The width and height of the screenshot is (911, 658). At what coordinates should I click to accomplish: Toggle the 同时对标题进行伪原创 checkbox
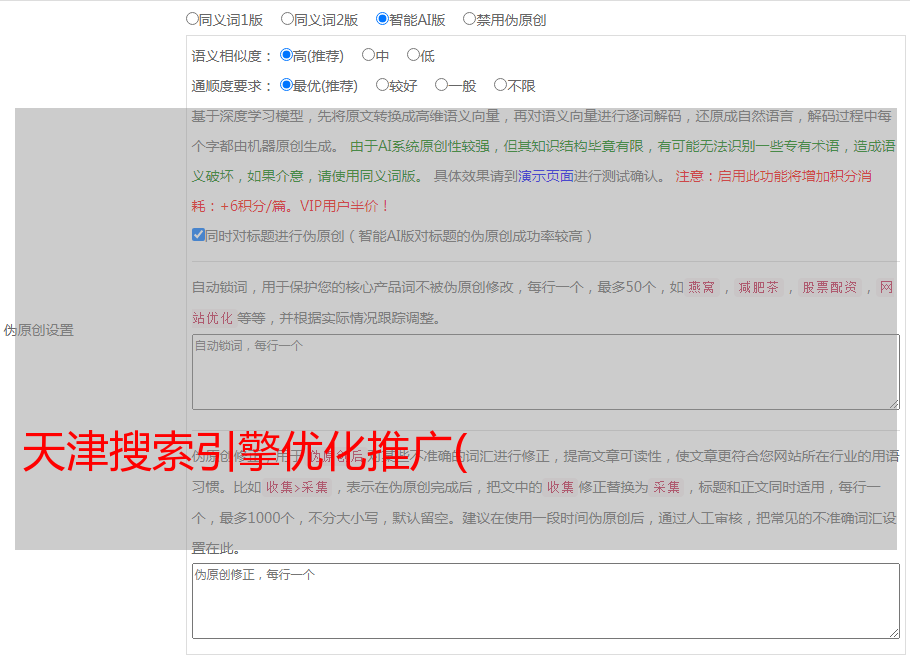pyautogui.click(x=198, y=236)
